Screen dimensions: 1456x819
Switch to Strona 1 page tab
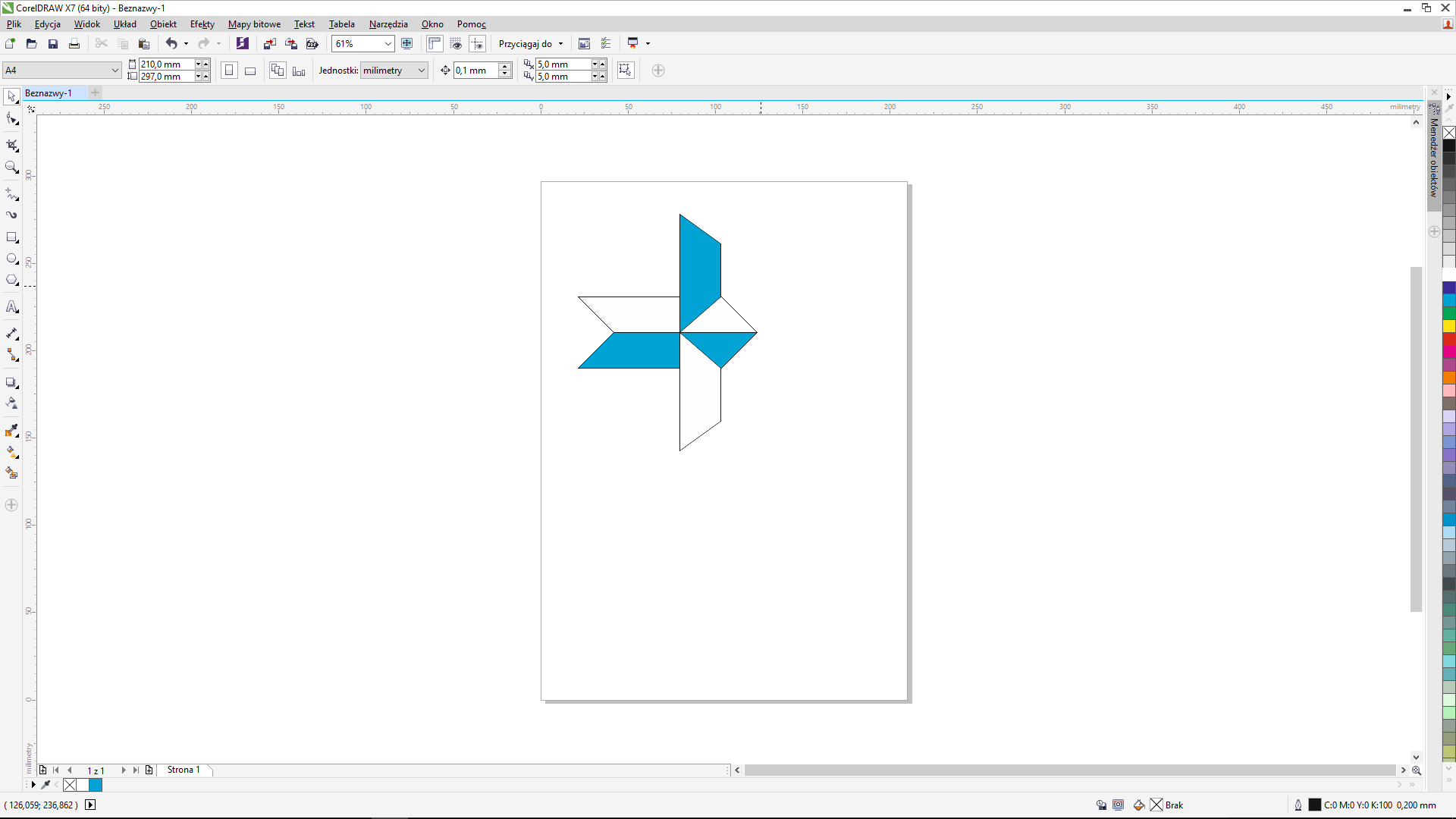(x=184, y=770)
